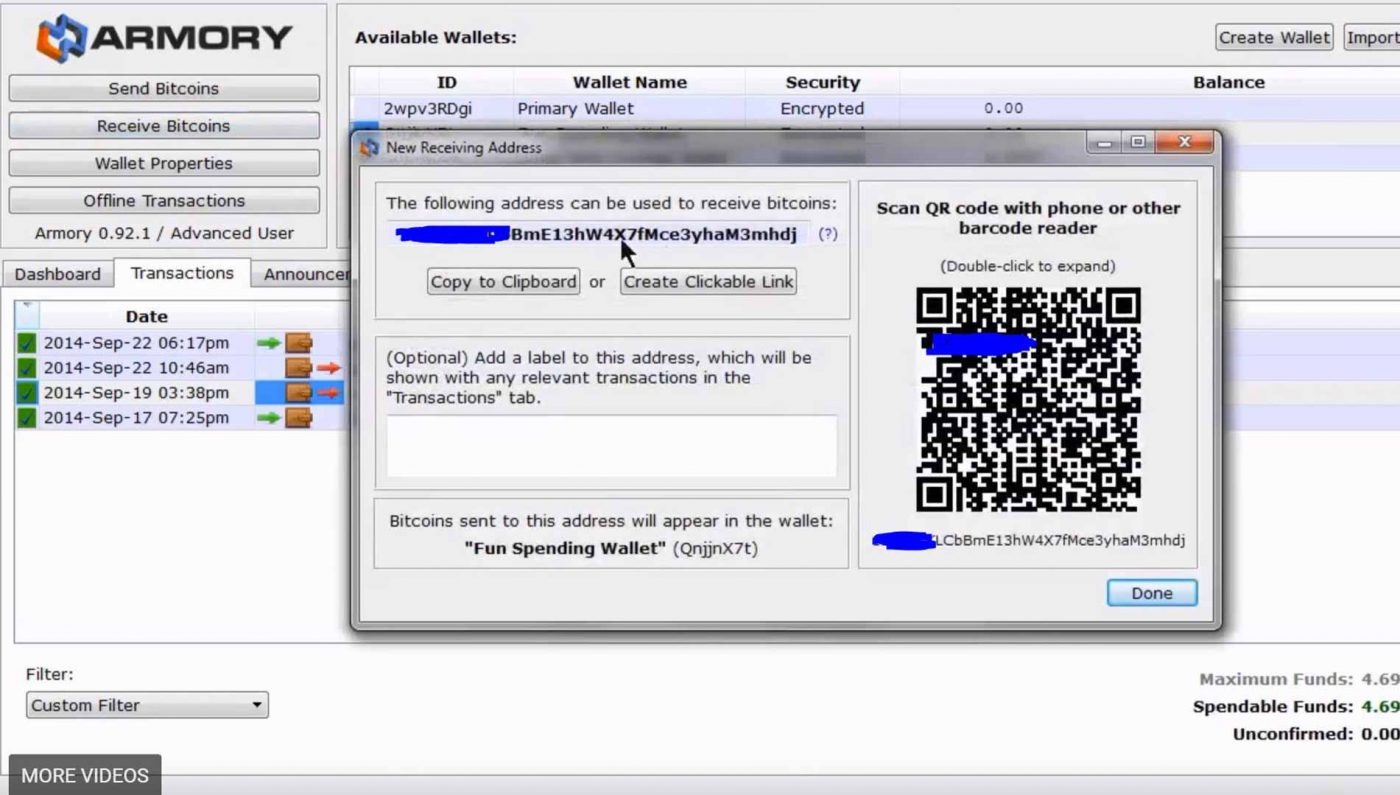Click the Encrypted security cell of Primary Wallet
The height and width of the screenshot is (795, 1400).
[822, 108]
